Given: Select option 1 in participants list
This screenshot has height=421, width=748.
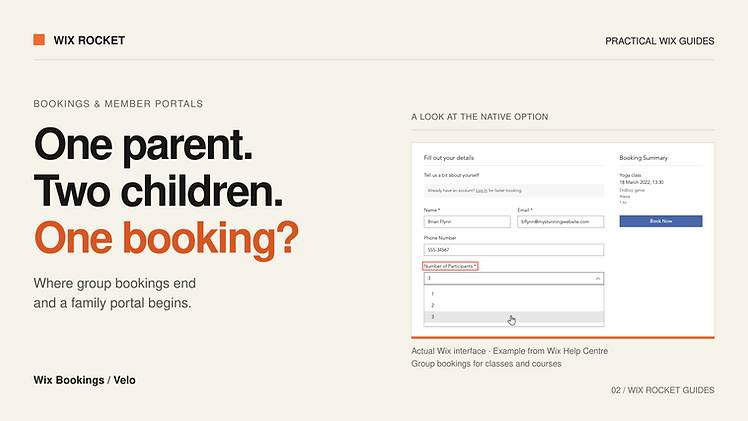Looking at the screenshot, I should tap(514, 294).
